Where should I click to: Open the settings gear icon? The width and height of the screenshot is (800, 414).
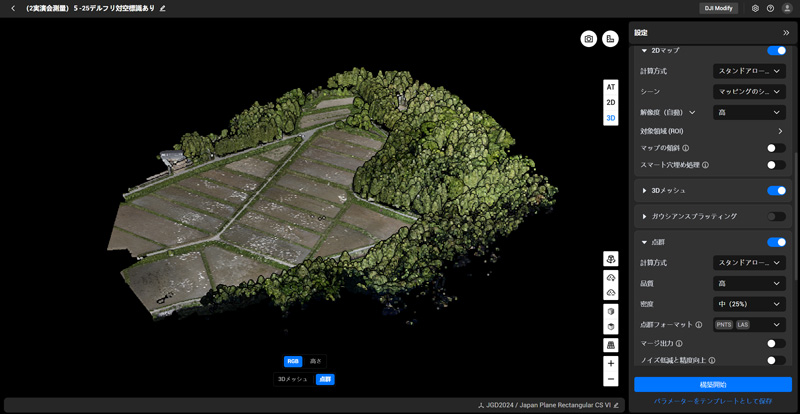point(755,8)
